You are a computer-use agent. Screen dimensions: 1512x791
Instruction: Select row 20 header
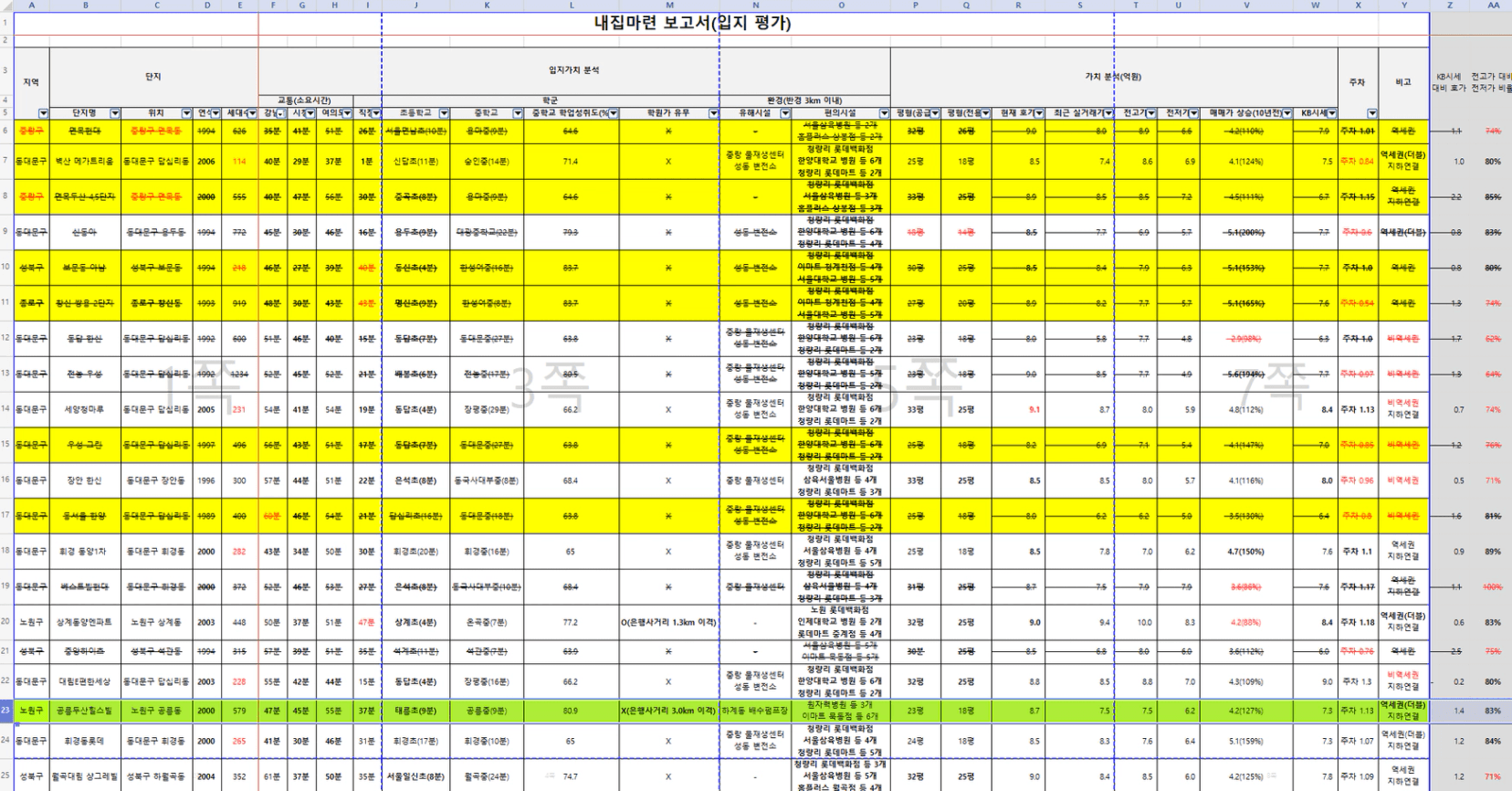coord(6,621)
